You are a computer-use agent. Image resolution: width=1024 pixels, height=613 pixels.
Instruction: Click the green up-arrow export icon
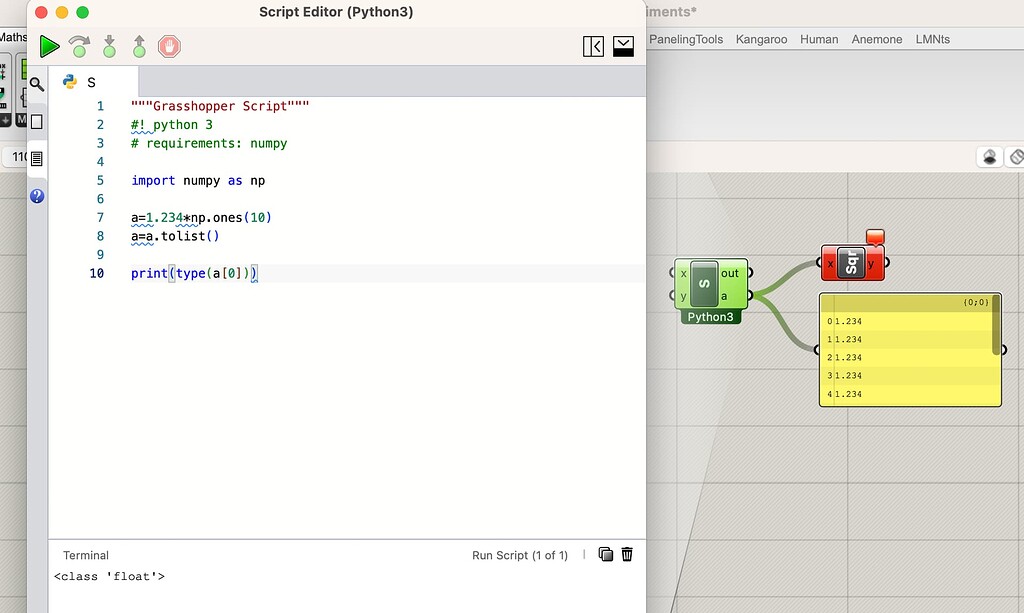[x=139, y=46]
